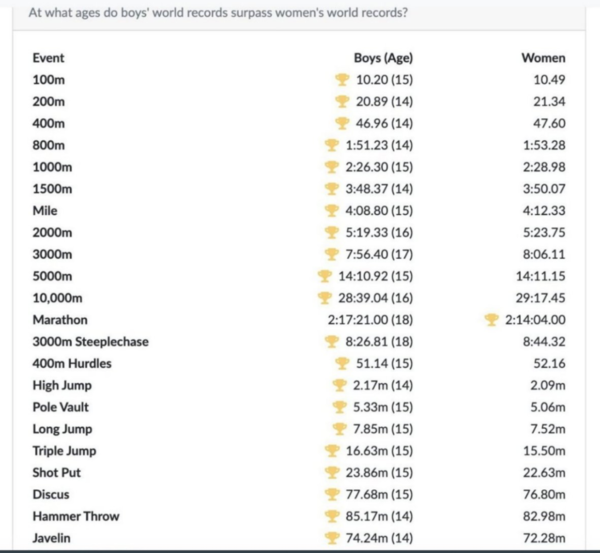
Task: Select the trophy icon next to High Jump 2.17m
Action: [339, 385]
